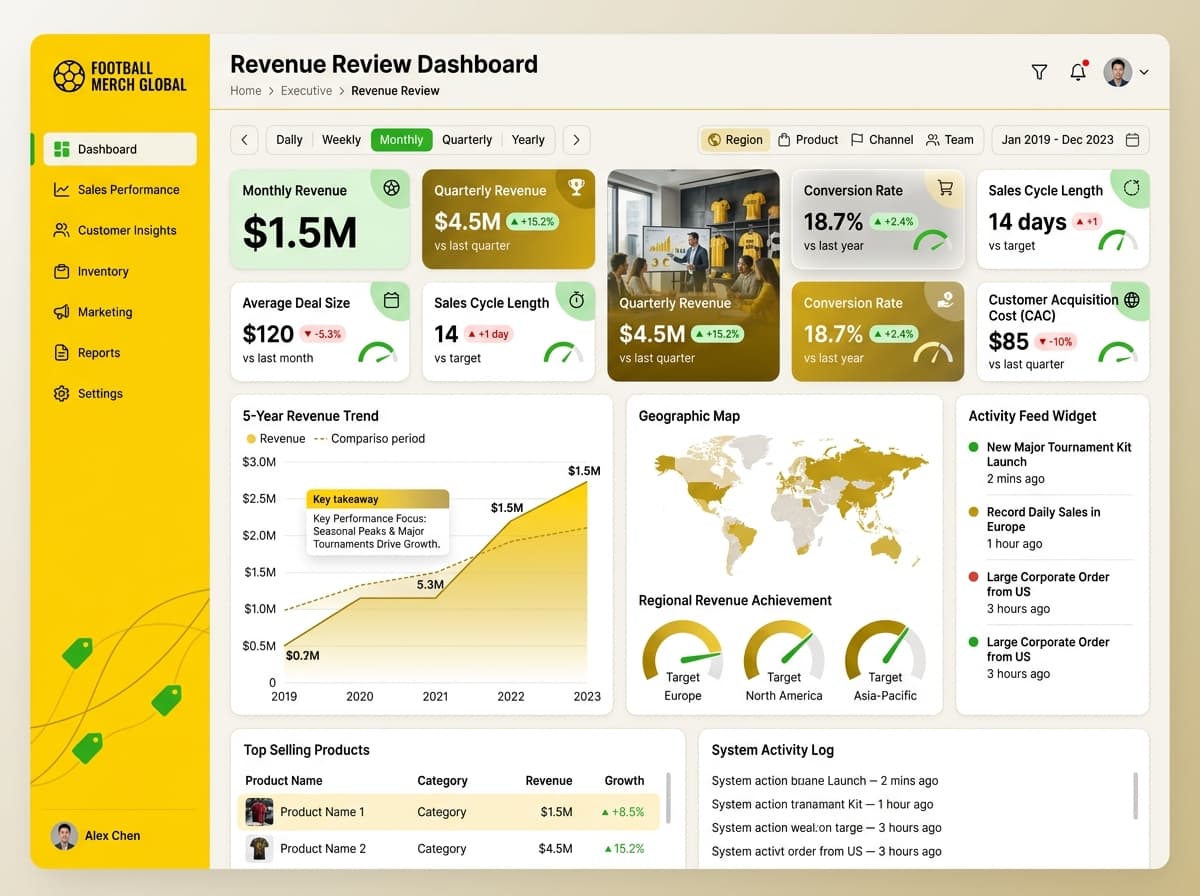Click the Inventory box icon
Screen dimensions: 1200x896
pyautogui.click(x=61, y=271)
